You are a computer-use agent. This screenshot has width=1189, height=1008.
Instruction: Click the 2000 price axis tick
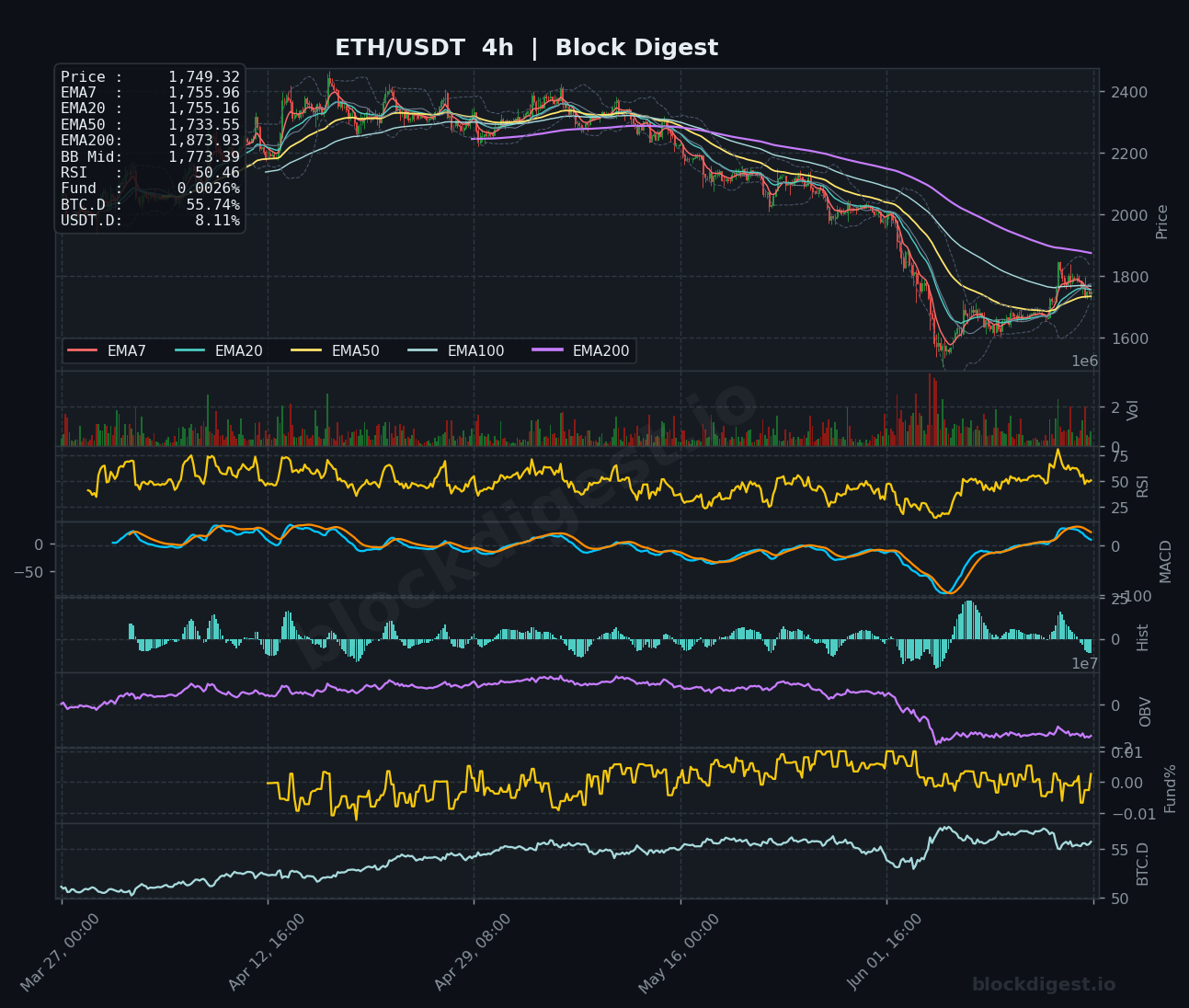pyautogui.click(x=1128, y=215)
